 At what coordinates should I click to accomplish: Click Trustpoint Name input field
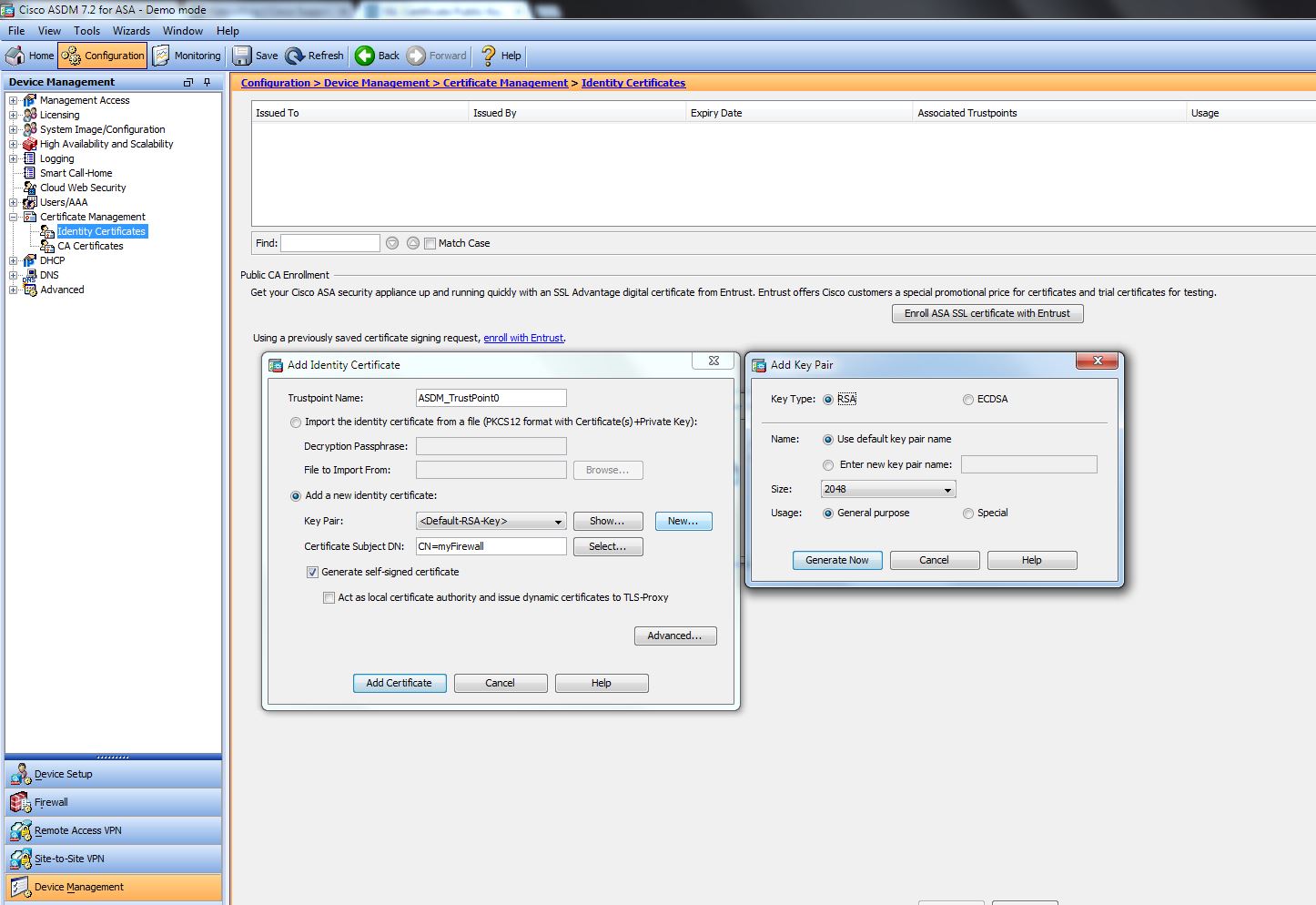point(491,398)
